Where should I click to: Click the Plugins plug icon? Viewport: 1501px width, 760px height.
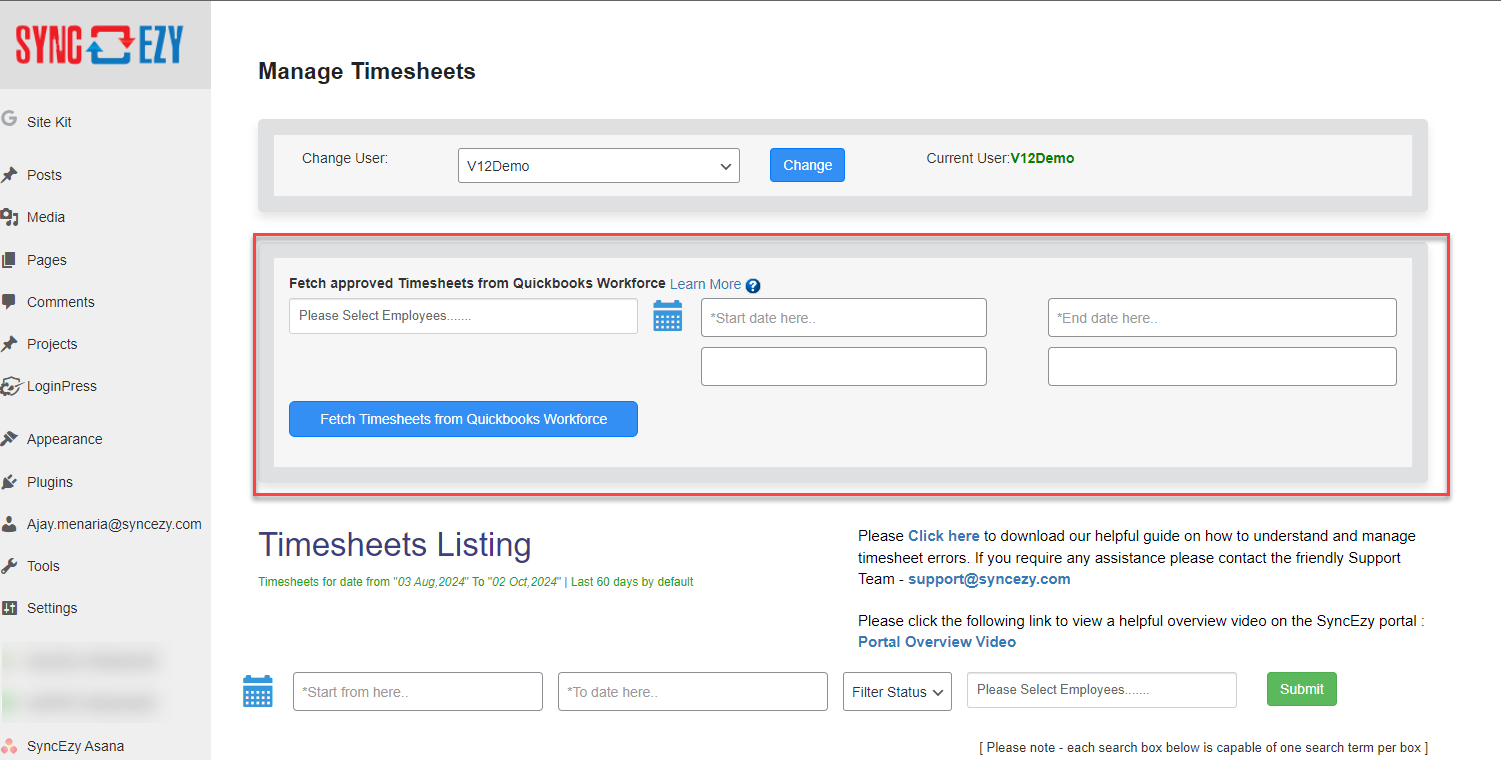pos(9,482)
